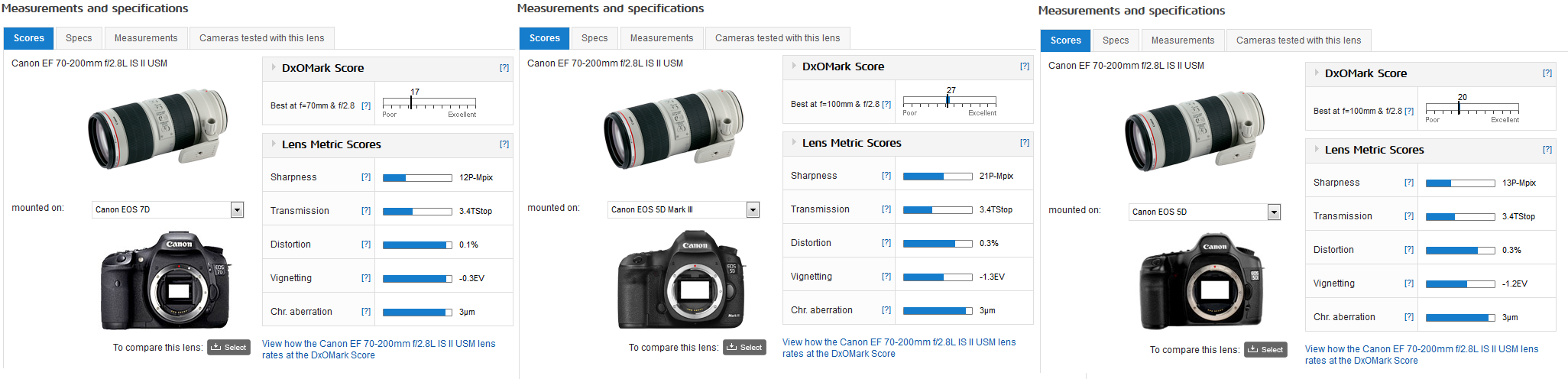Open DxOMark Score help in 5D Mark III panel

tap(1025, 66)
